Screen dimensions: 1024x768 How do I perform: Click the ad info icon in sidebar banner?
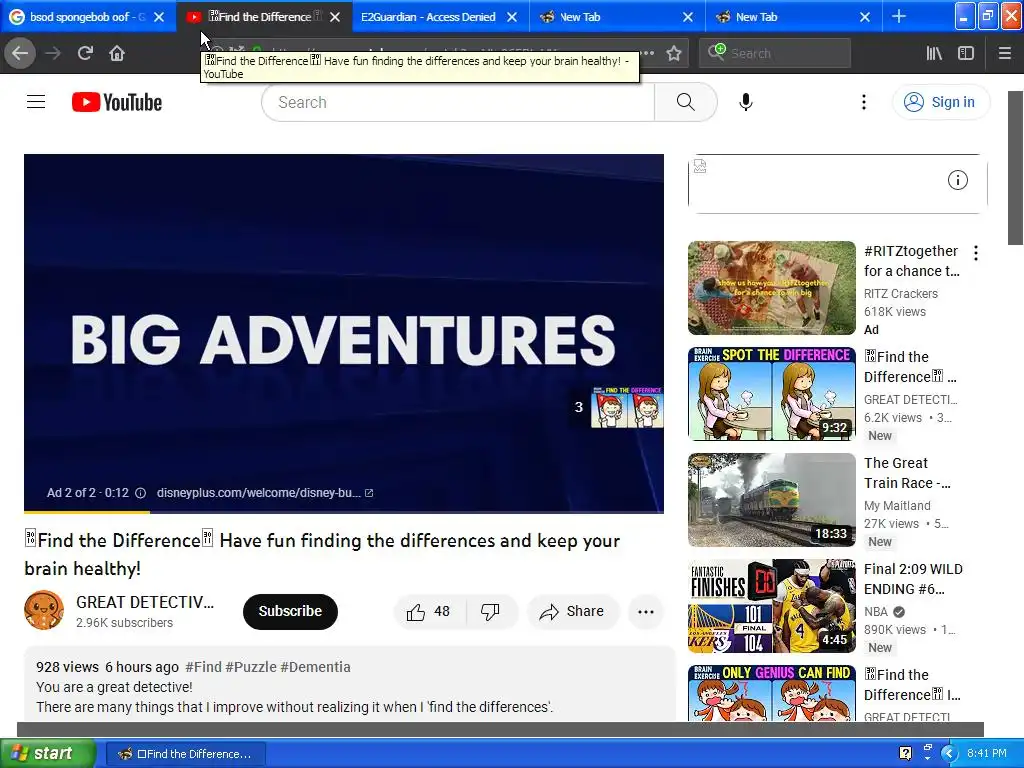coord(957,180)
